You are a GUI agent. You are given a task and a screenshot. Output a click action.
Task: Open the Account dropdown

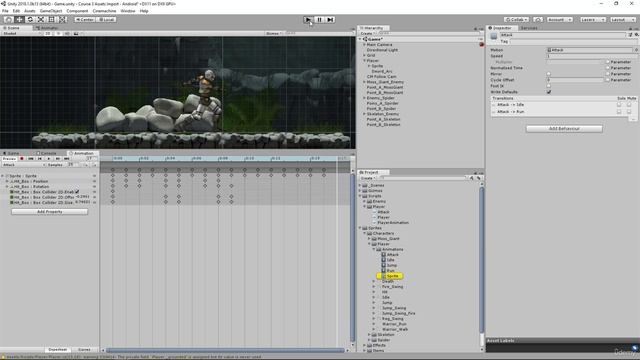559,19
